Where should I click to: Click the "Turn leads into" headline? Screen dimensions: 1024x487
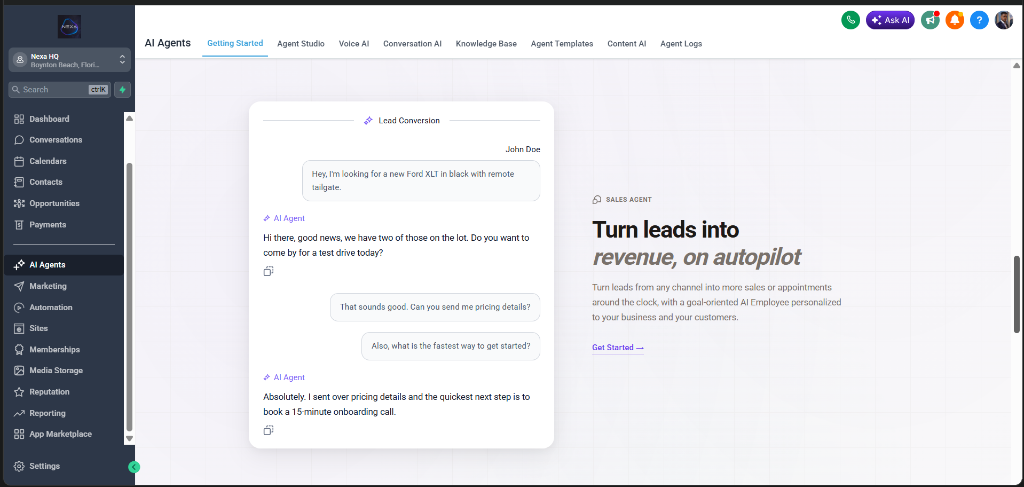(x=665, y=230)
